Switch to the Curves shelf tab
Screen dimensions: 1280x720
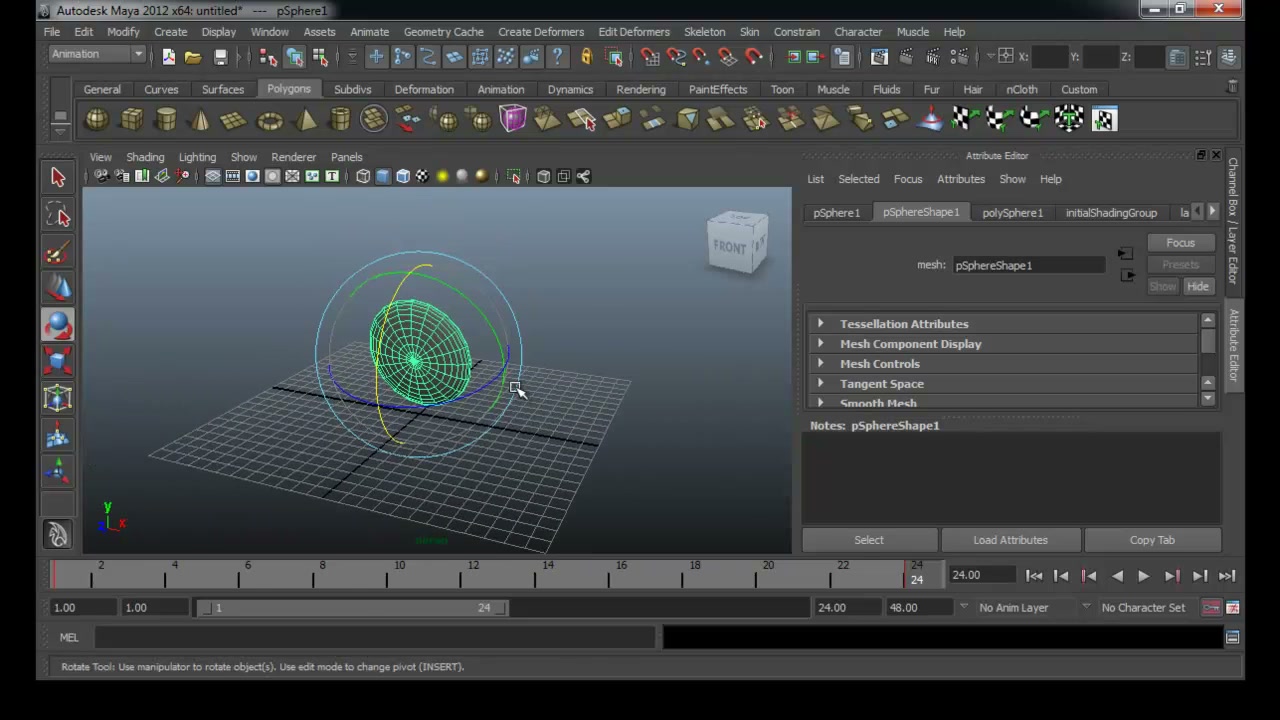click(x=161, y=89)
